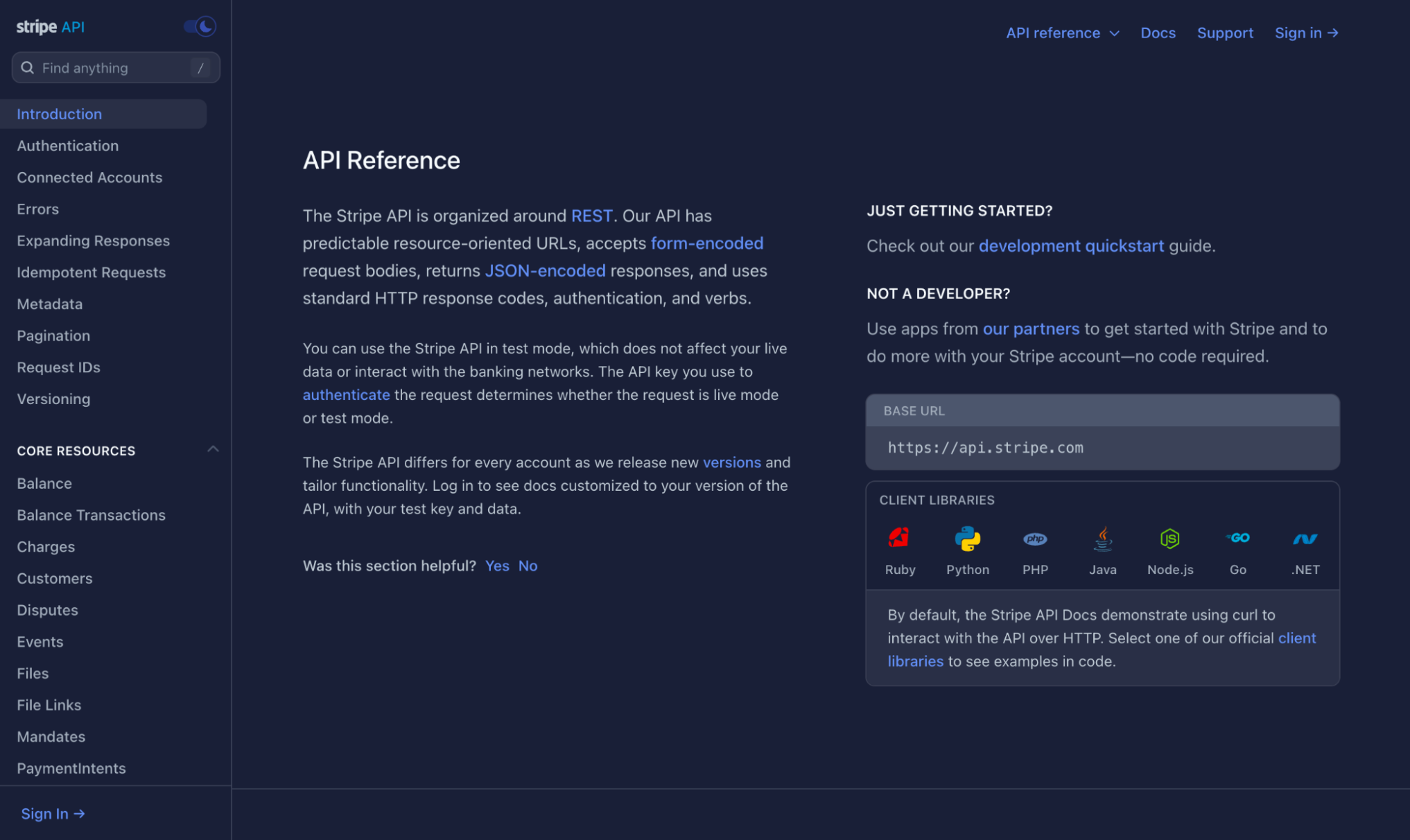Open Metadata section in sidebar
Image resolution: width=1410 pixels, height=840 pixels.
(49, 304)
